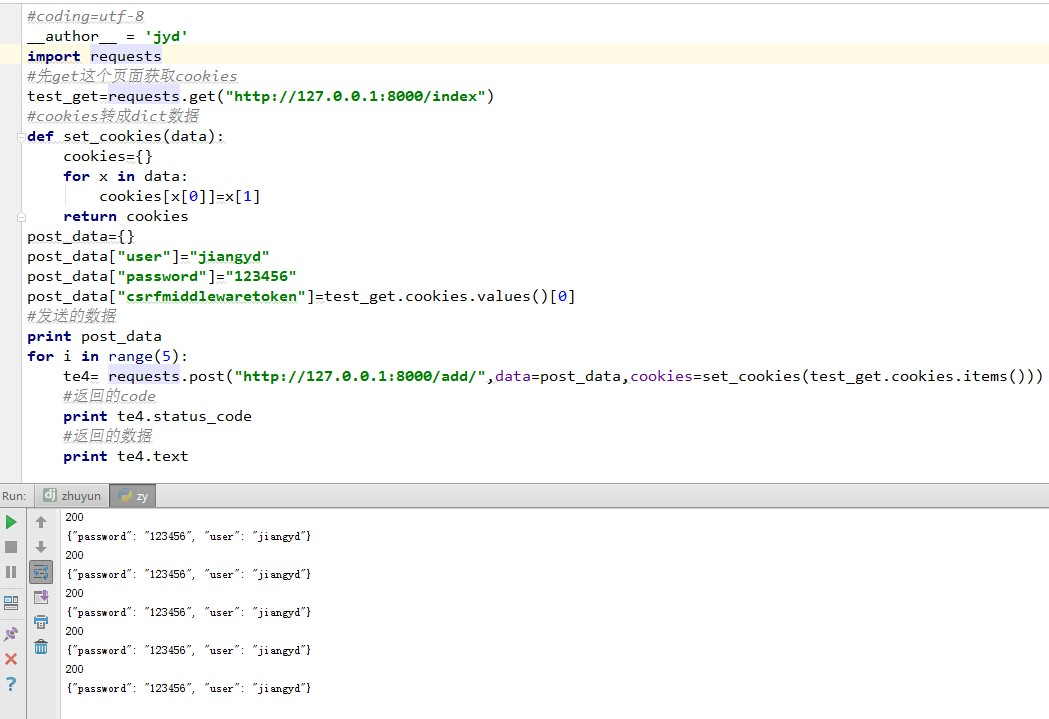Click the '#返回的数据' comment

(108, 437)
